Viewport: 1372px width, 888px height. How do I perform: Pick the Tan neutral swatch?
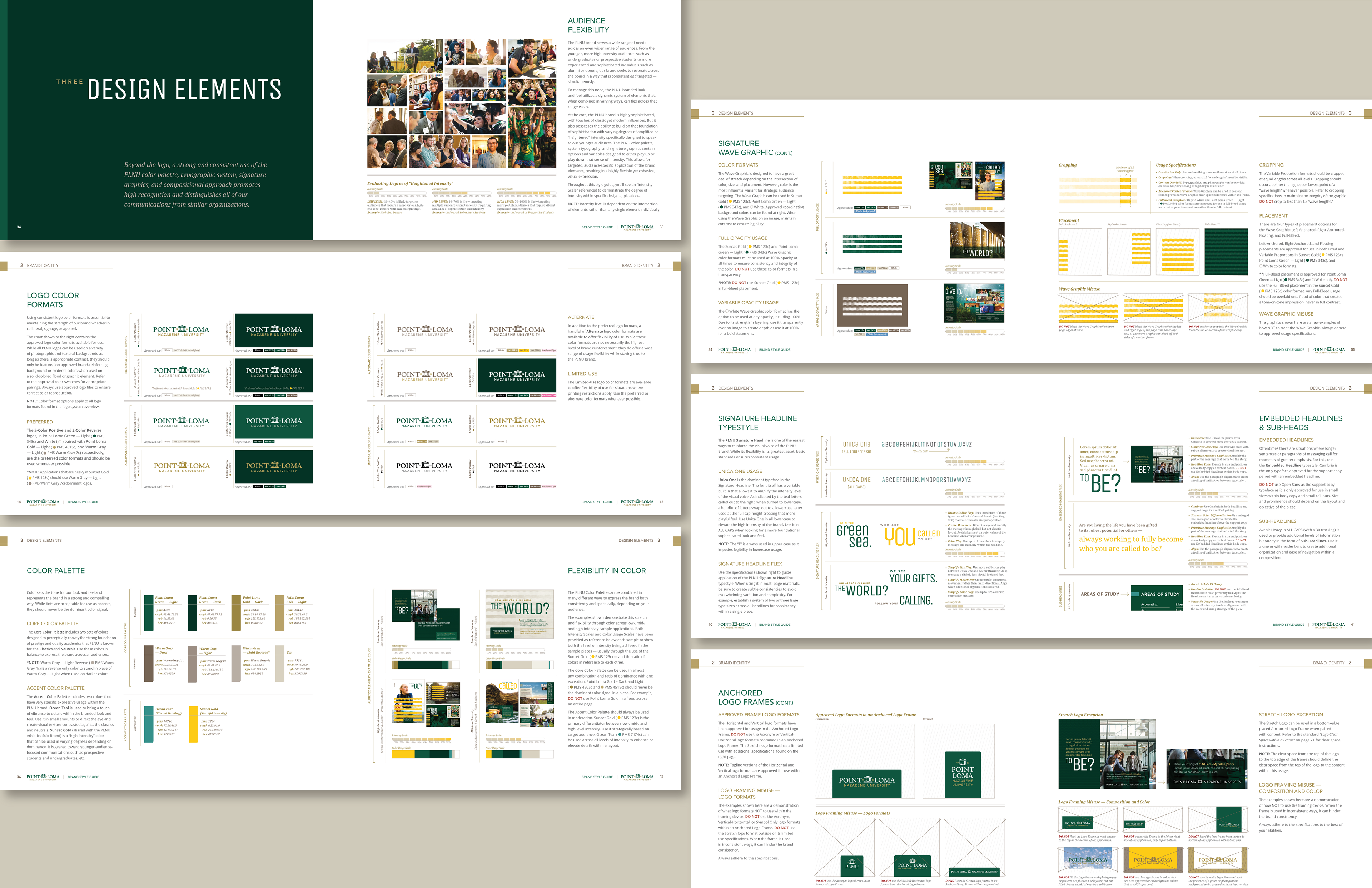pos(280,663)
